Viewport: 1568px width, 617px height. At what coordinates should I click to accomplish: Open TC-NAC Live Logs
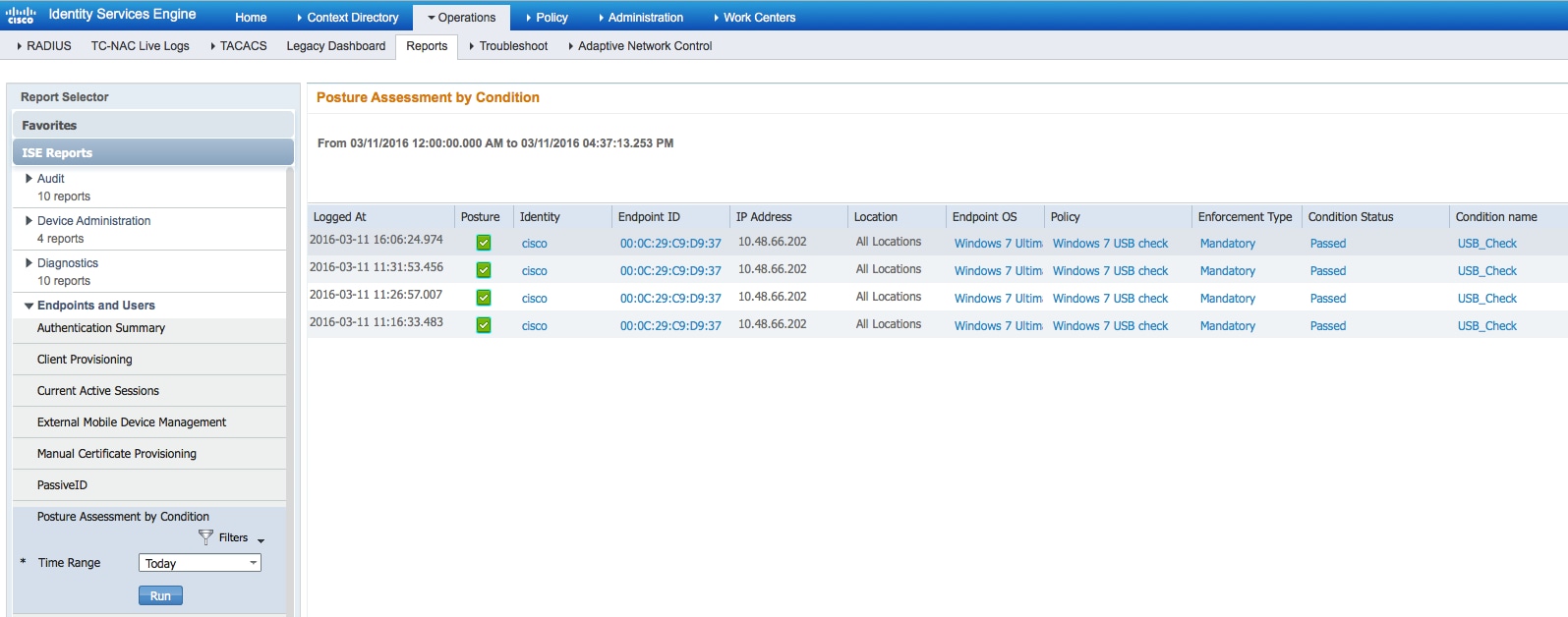[141, 45]
